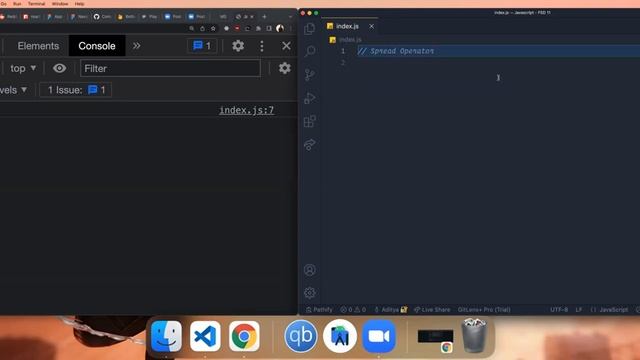
Task: Open Finder from the Dock
Action: (x=166, y=336)
